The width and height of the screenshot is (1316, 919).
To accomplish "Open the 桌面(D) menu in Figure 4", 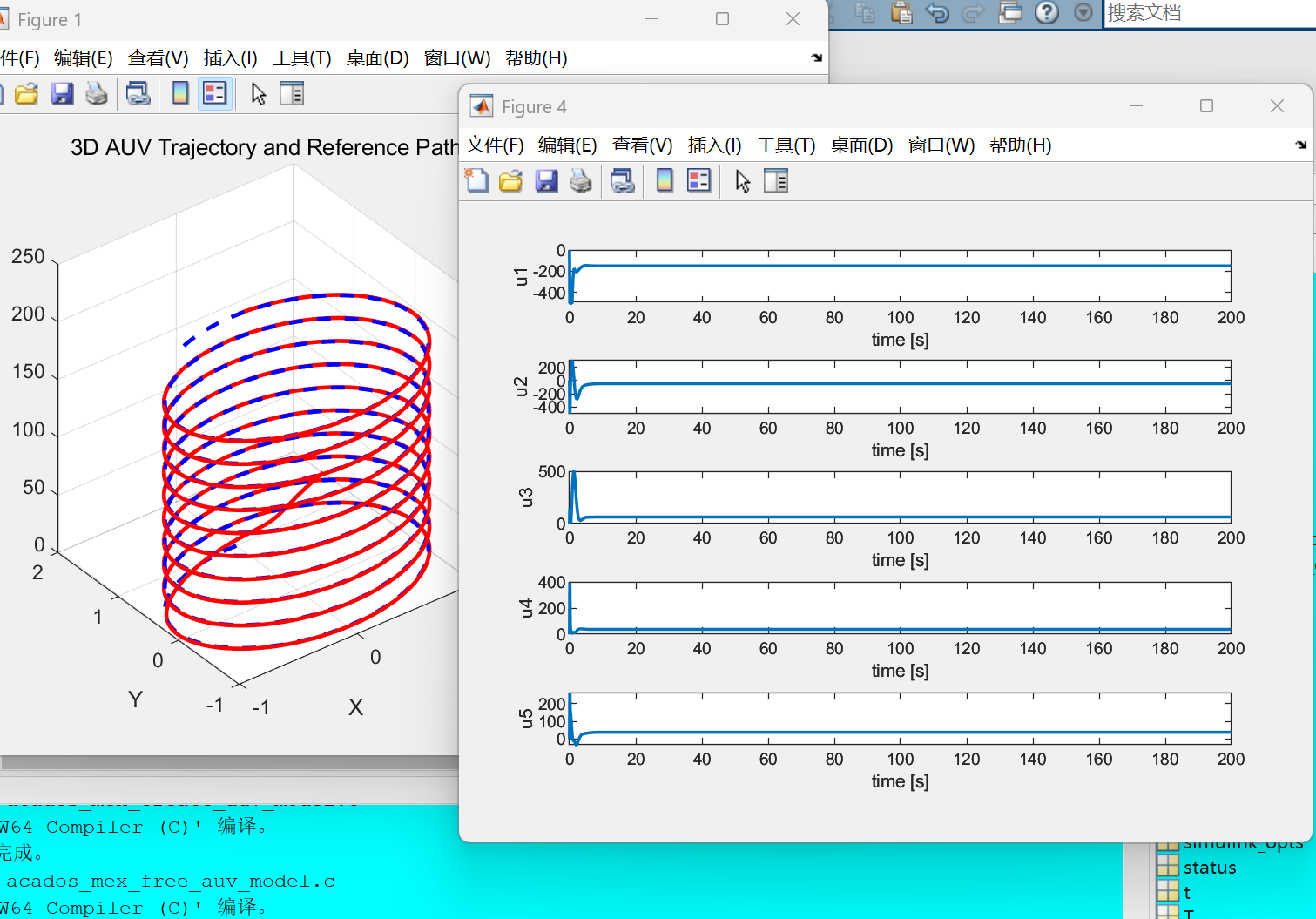I will pos(862,145).
